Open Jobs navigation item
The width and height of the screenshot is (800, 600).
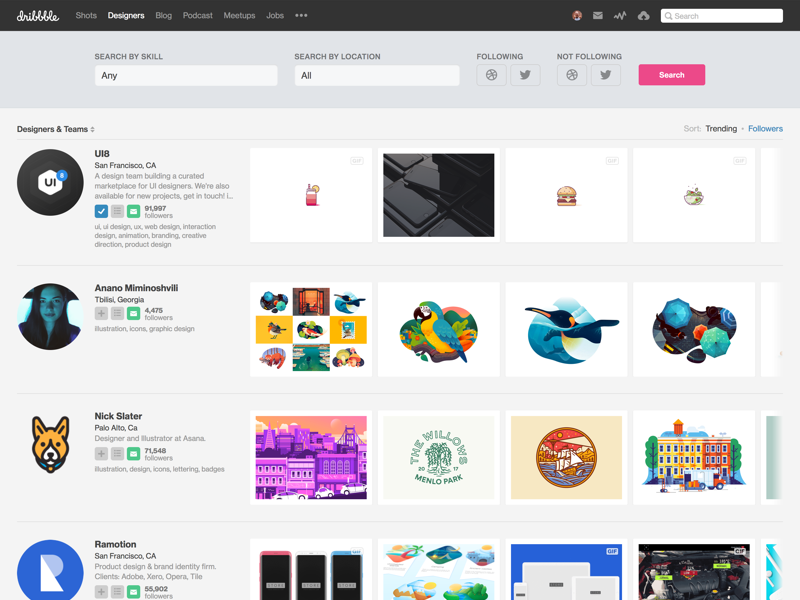[275, 15]
